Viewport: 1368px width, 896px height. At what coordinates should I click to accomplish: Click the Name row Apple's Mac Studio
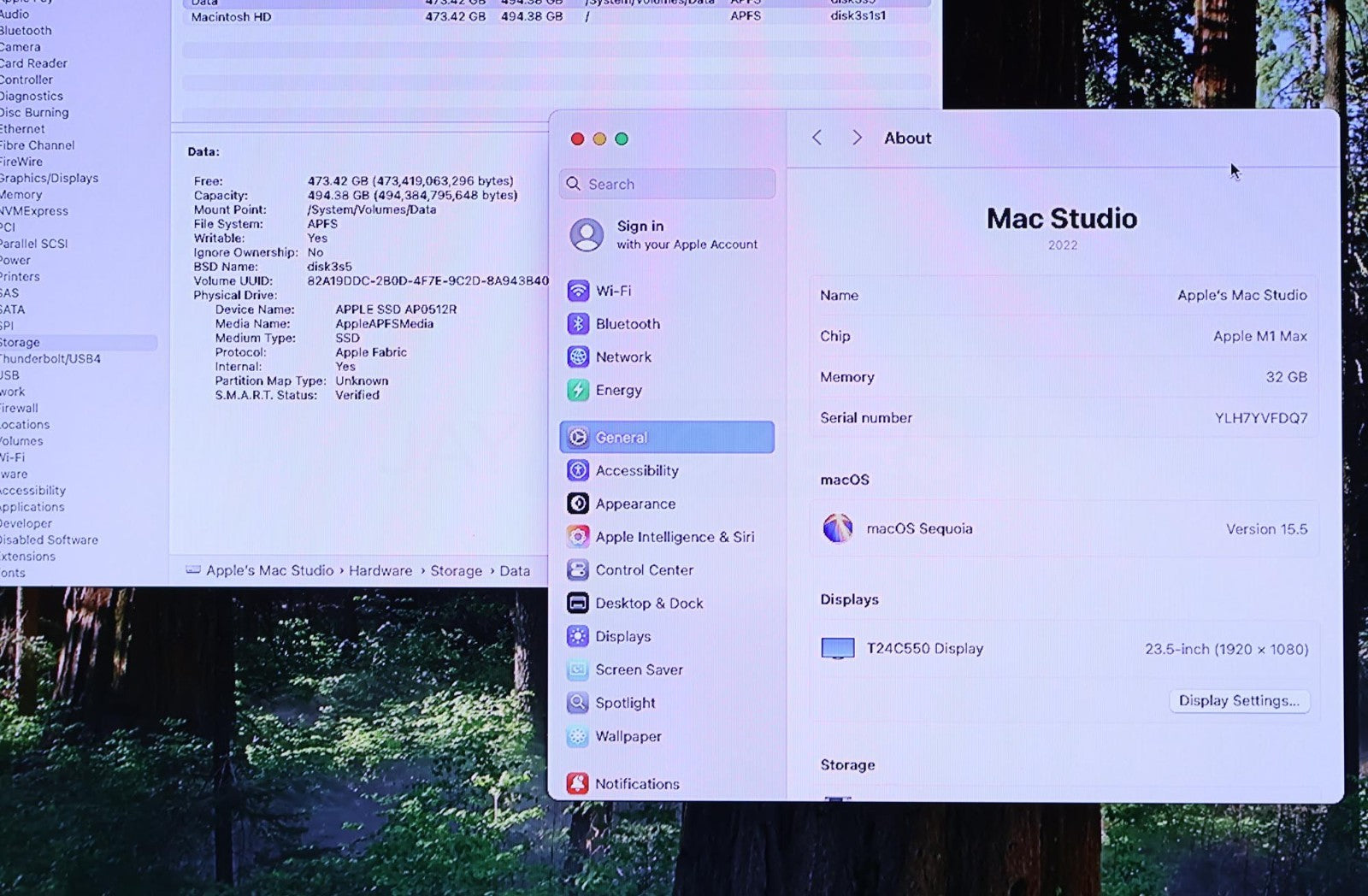[x=1064, y=295]
